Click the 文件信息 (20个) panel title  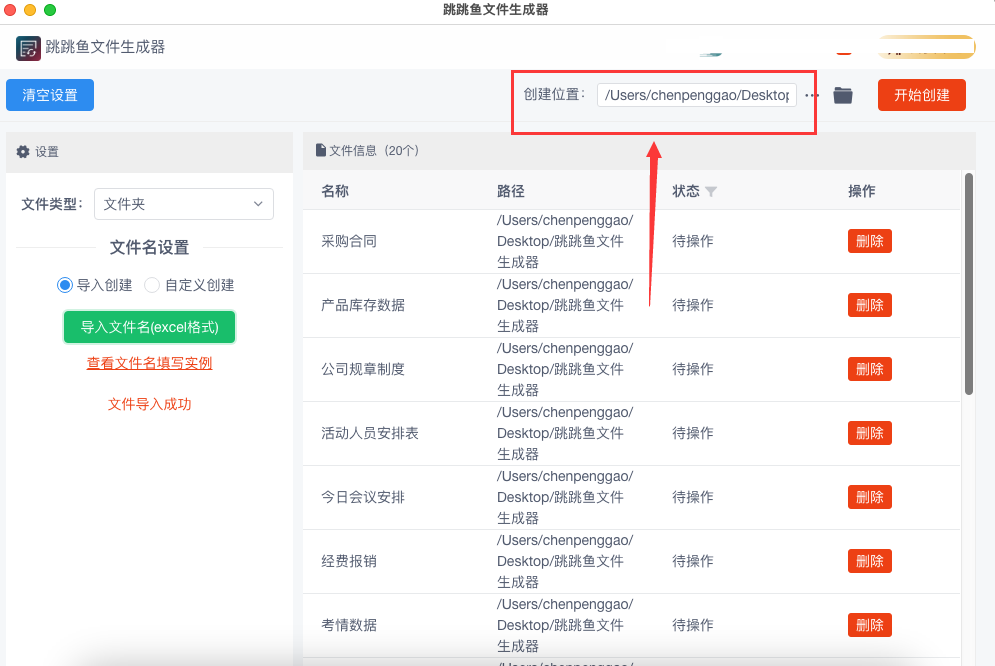click(374, 150)
